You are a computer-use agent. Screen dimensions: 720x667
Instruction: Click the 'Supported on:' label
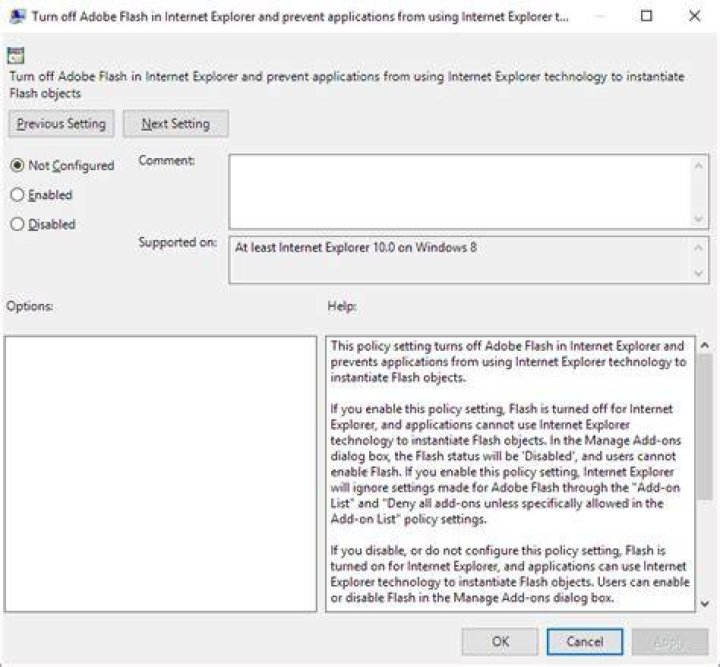click(178, 242)
